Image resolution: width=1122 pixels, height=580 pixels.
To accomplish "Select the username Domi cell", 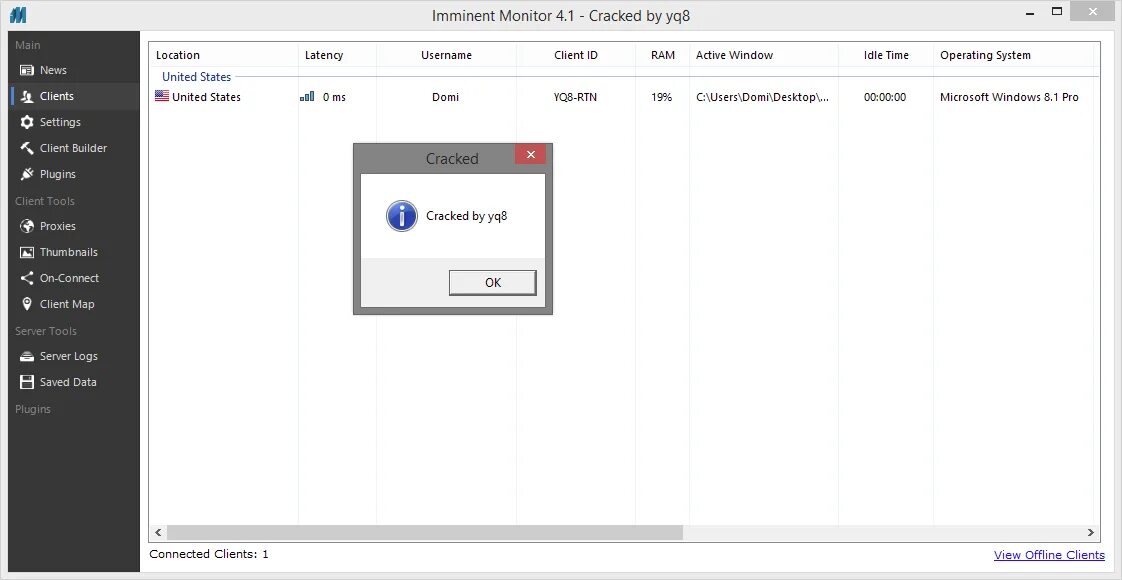I will tap(446, 97).
